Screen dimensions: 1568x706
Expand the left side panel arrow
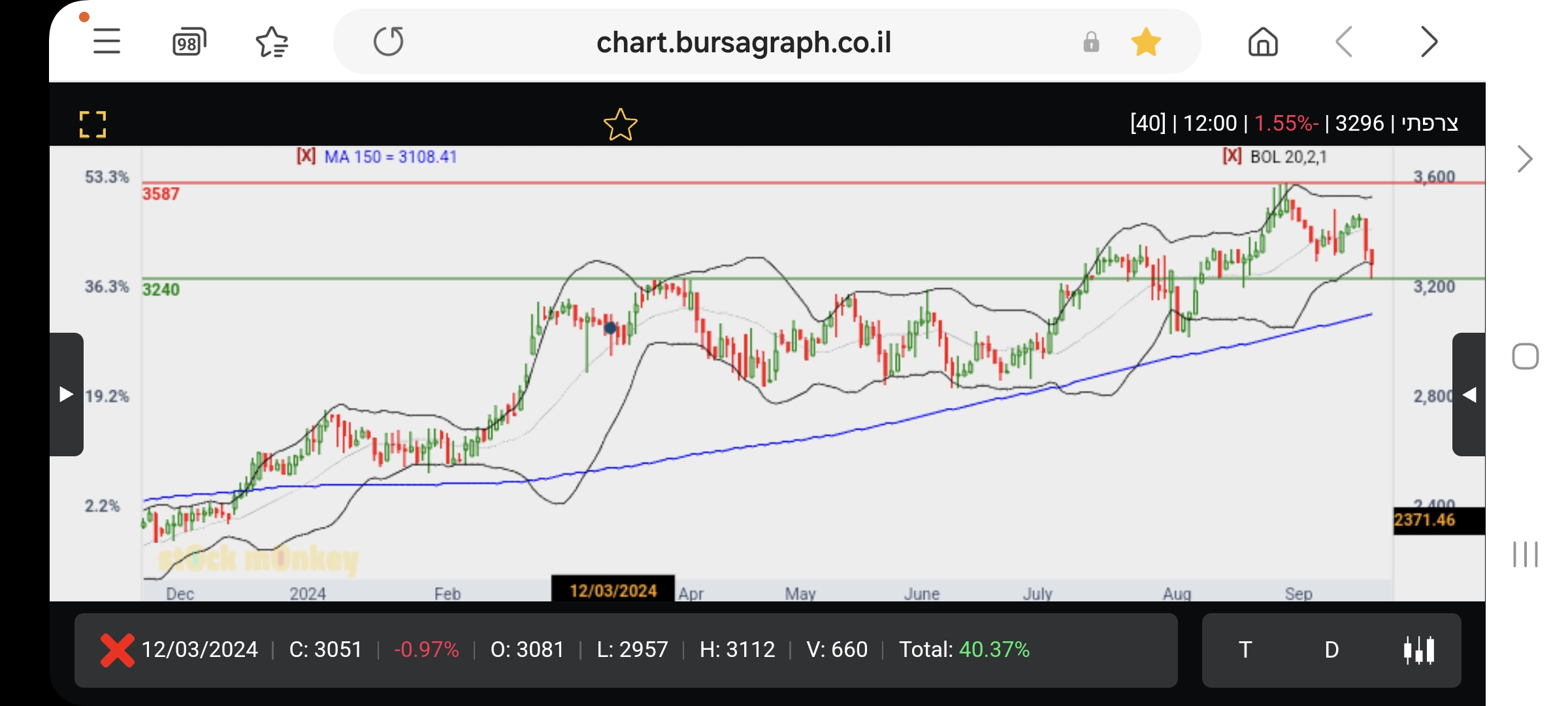(x=66, y=394)
